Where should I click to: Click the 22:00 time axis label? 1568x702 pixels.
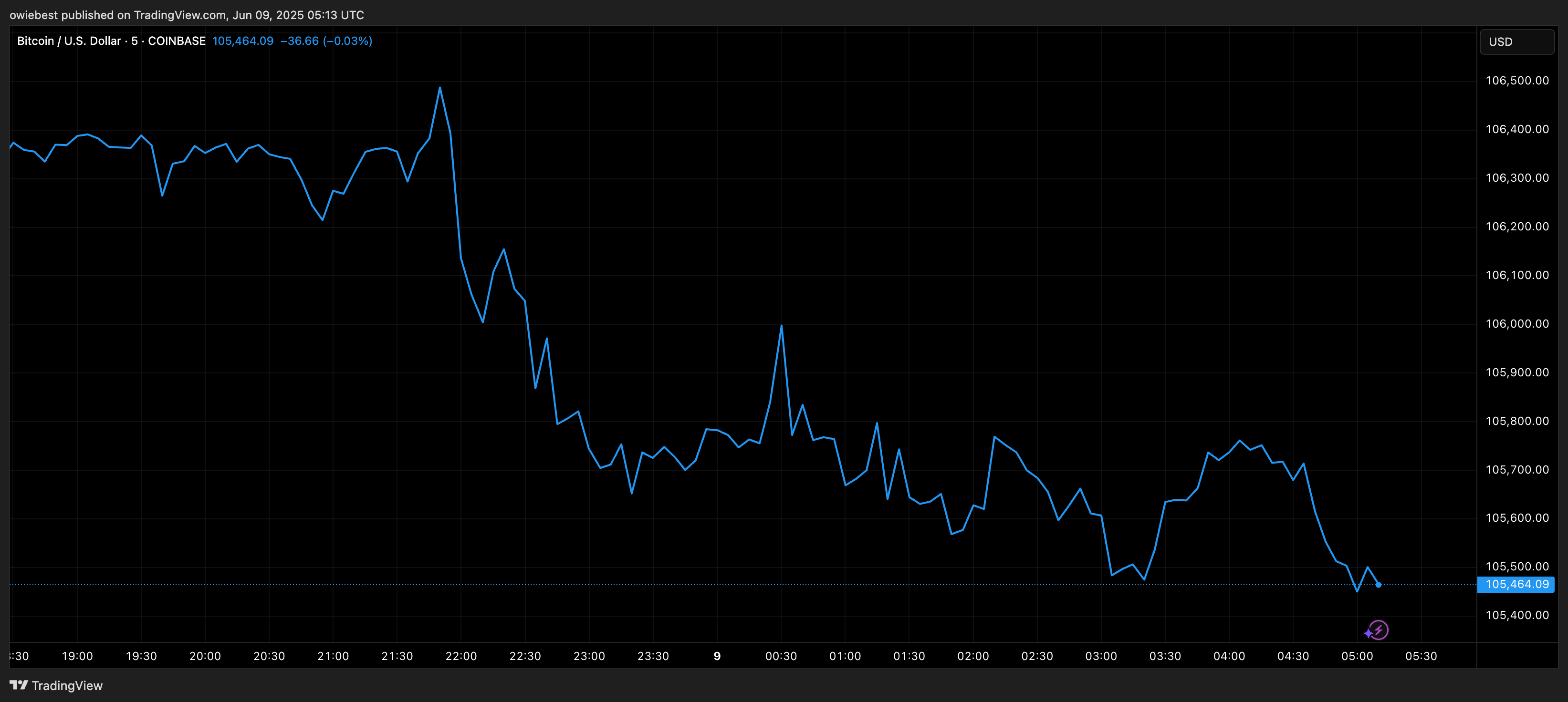point(461,656)
